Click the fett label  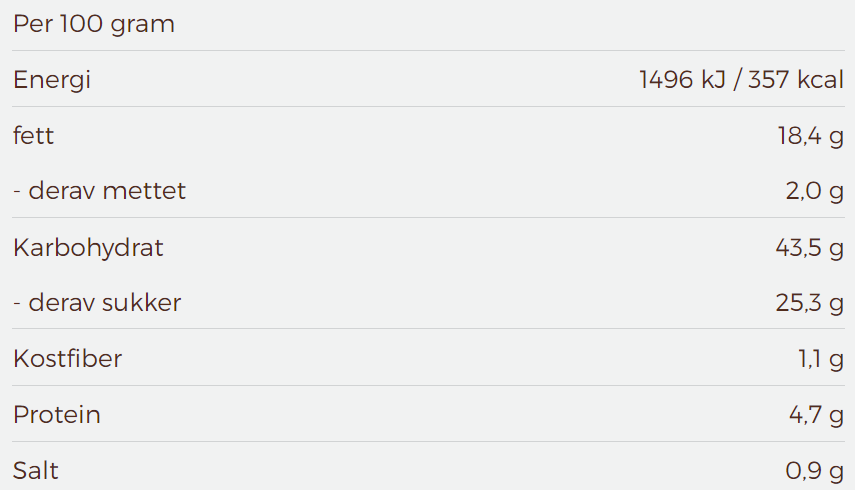pos(33,135)
